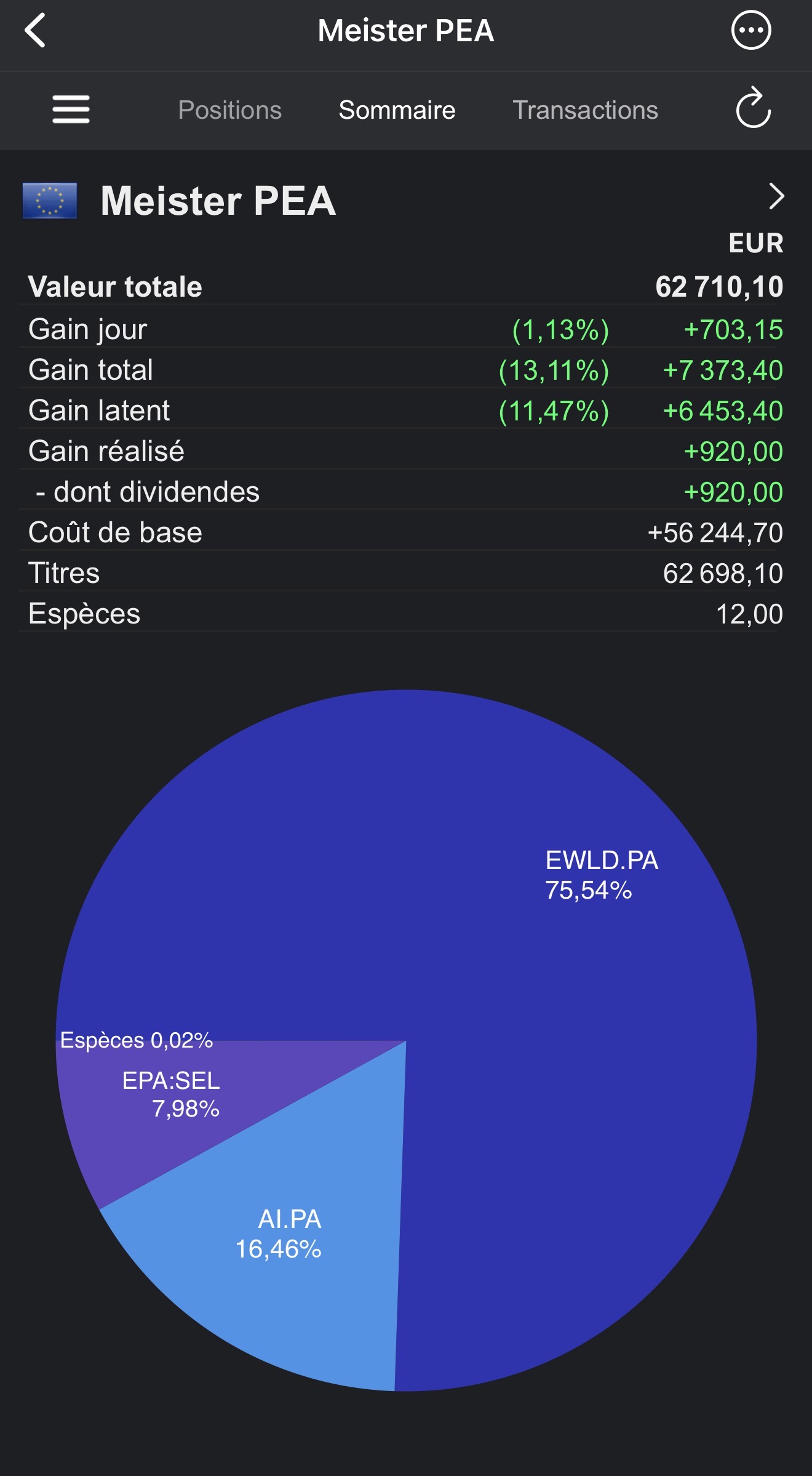
Task: Tap the Gain réalisé row
Action: (x=405, y=451)
